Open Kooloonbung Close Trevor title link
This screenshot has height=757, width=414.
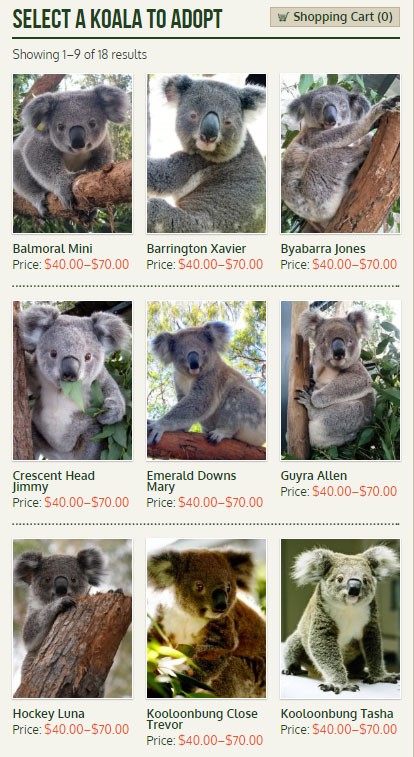[x=202, y=719]
